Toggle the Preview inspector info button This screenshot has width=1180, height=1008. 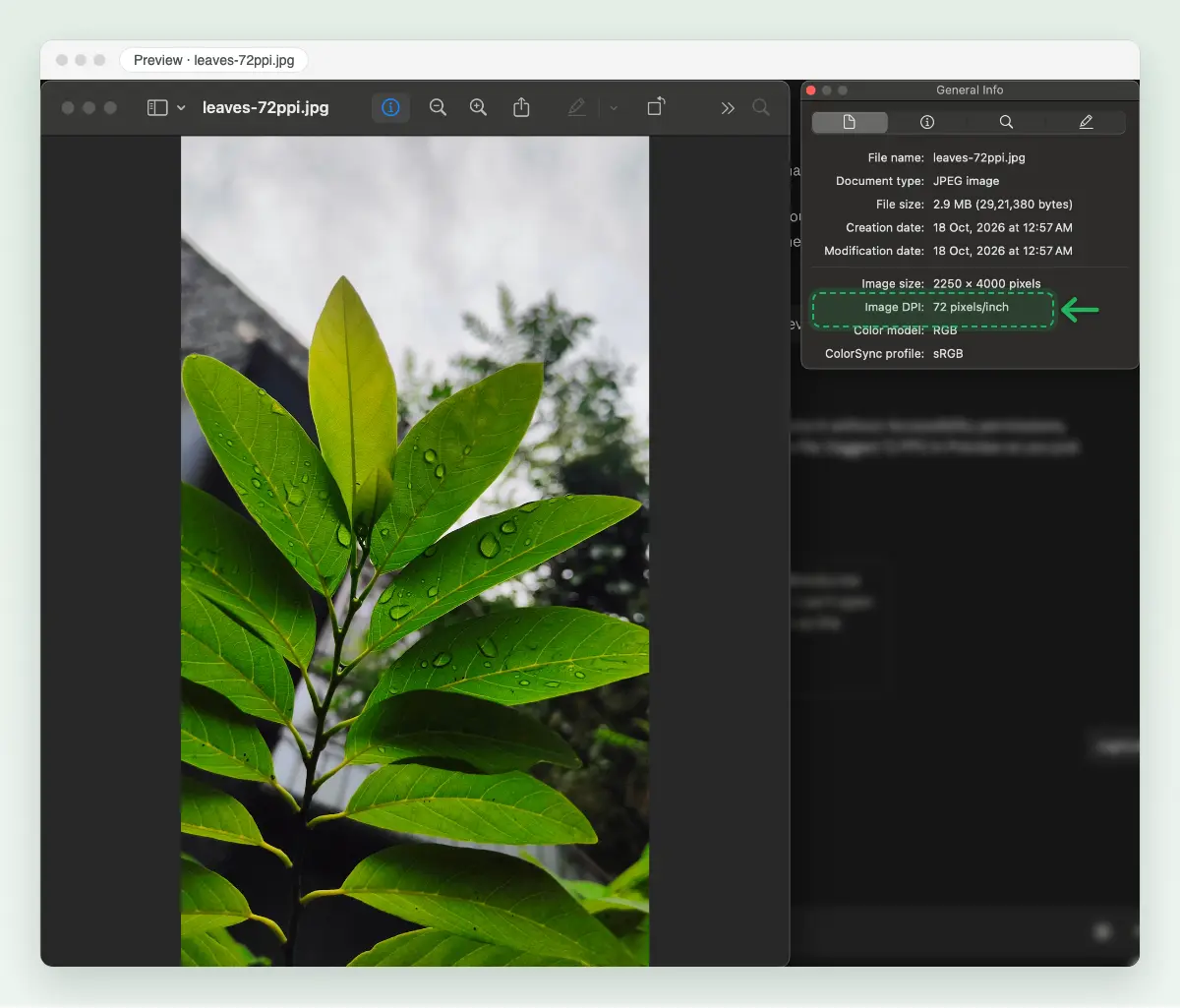(390, 107)
